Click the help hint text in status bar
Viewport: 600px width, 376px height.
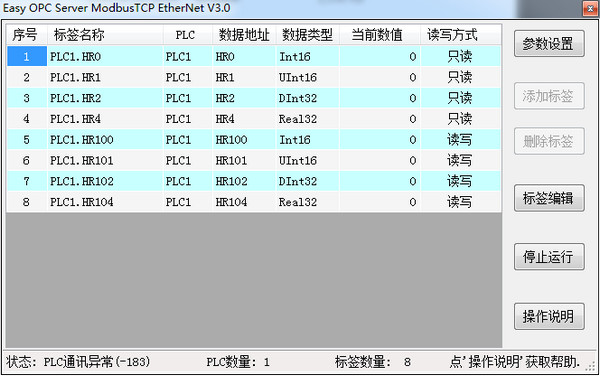[x=515, y=361]
